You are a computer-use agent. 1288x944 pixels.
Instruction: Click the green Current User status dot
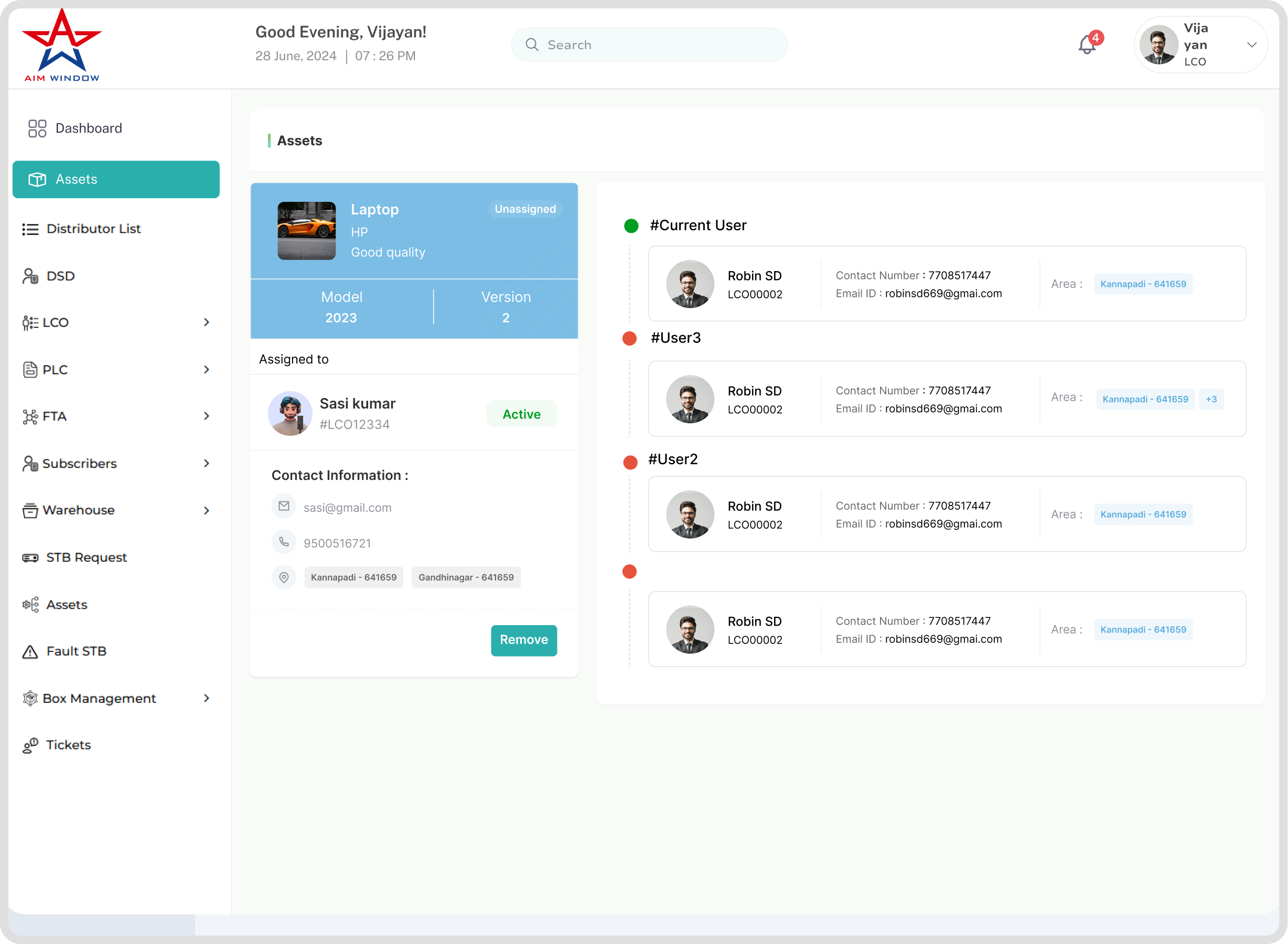pos(630,225)
